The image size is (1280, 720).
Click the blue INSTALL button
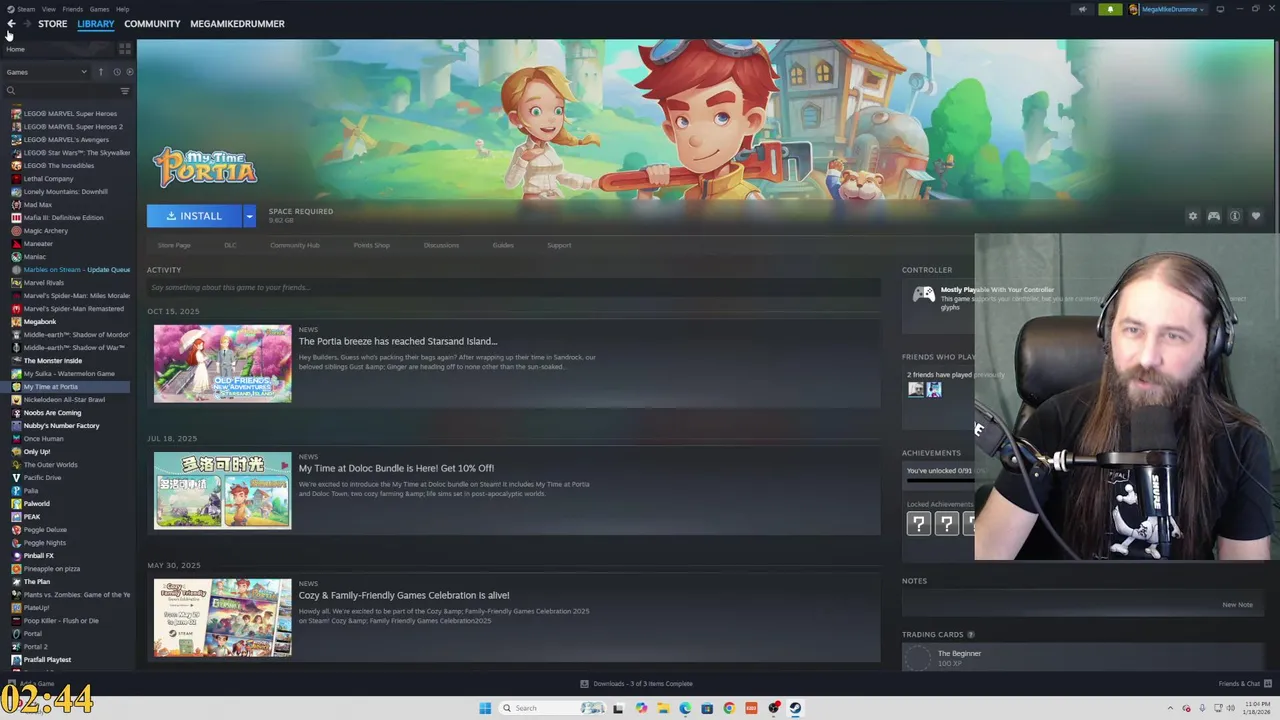click(x=194, y=216)
